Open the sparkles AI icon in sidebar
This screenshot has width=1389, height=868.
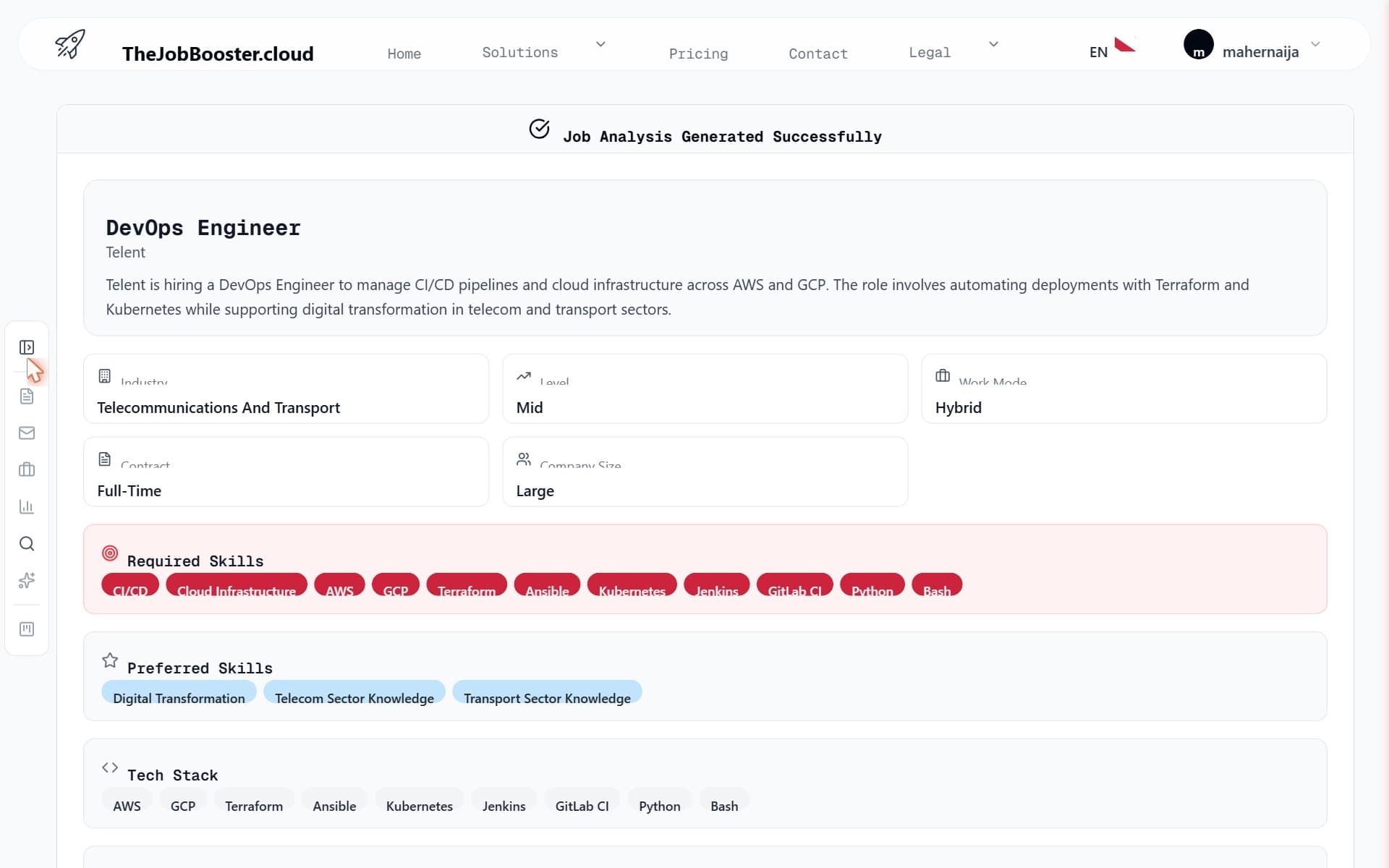pyautogui.click(x=27, y=580)
